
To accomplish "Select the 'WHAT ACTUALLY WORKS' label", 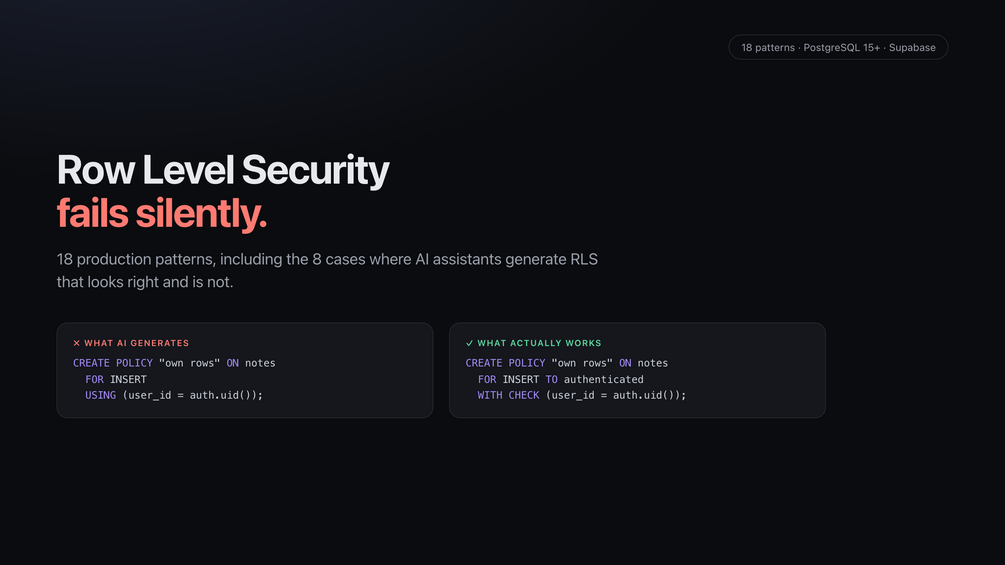I will click(539, 343).
